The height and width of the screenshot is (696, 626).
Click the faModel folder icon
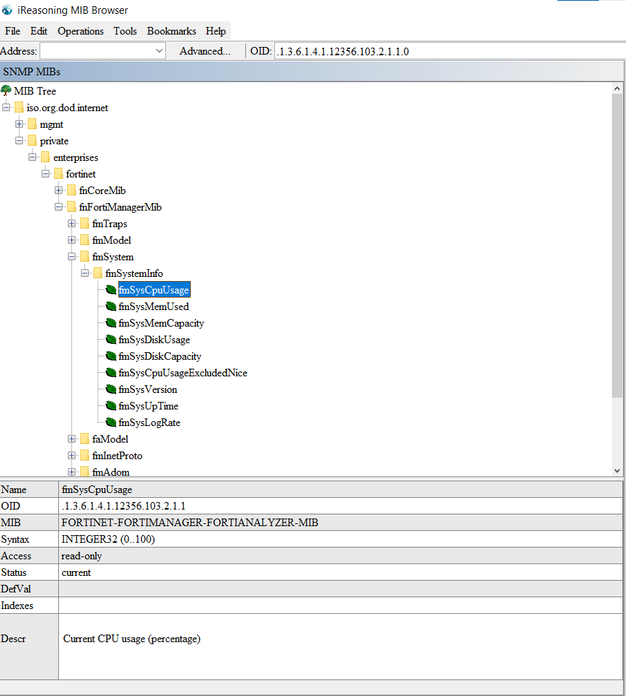point(85,439)
